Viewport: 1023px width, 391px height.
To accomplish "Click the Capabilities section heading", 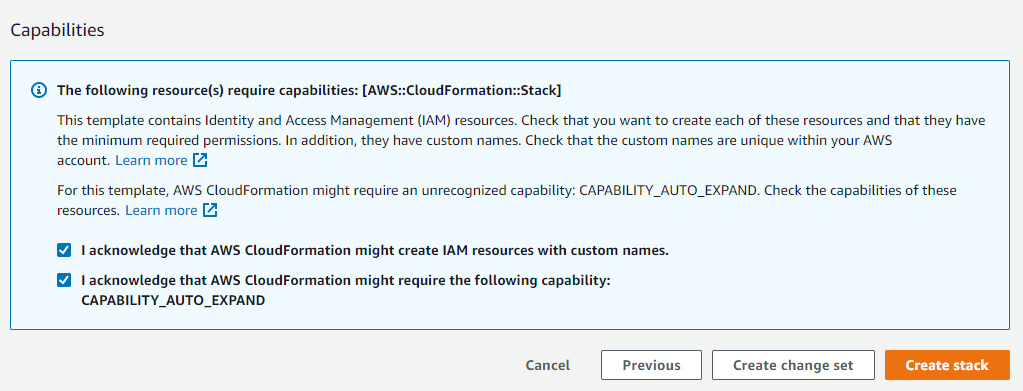I will tap(57, 30).
